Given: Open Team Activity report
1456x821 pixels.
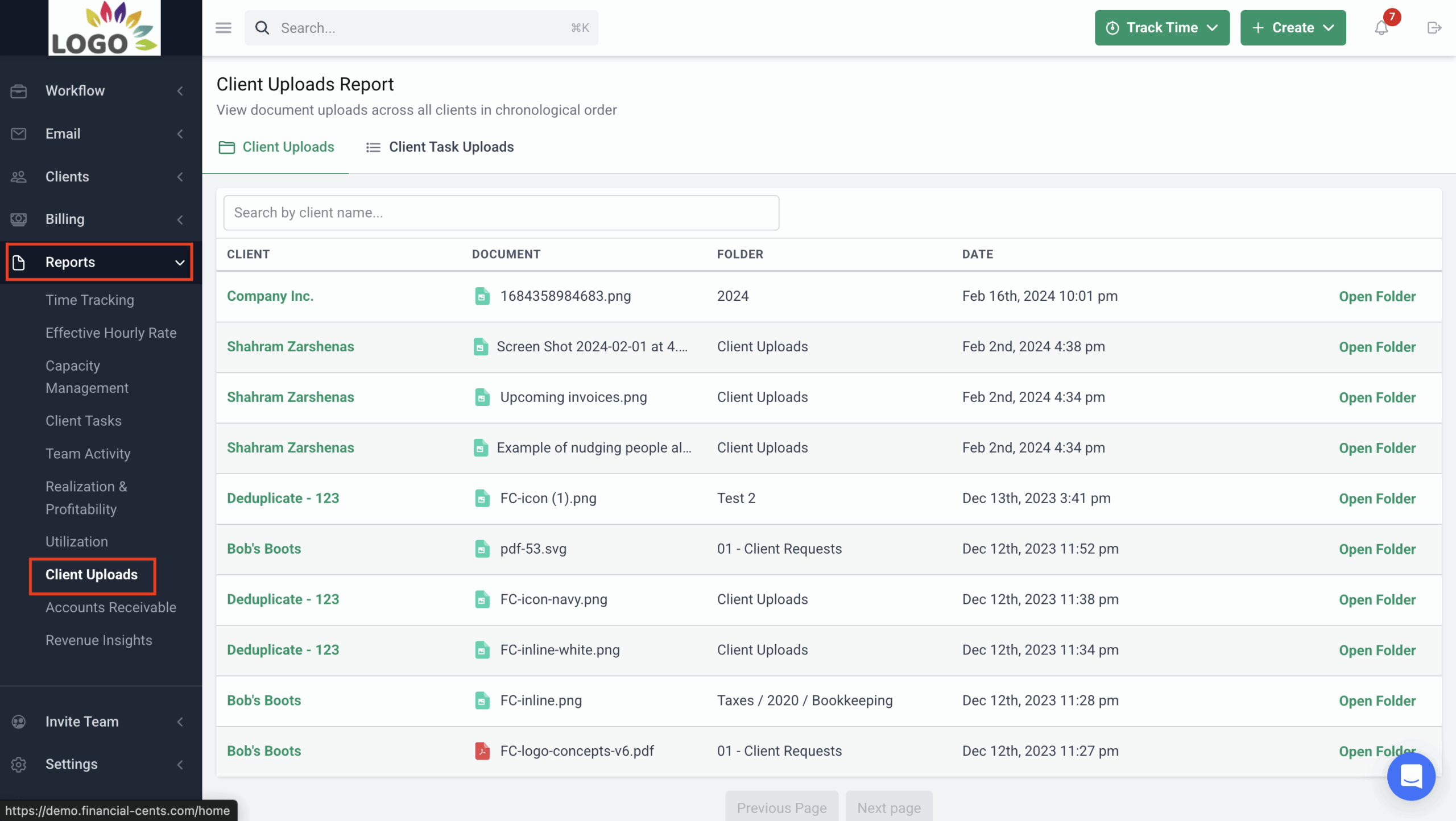Looking at the screenshot, I should pyautogui.click(x=88, y=454).
